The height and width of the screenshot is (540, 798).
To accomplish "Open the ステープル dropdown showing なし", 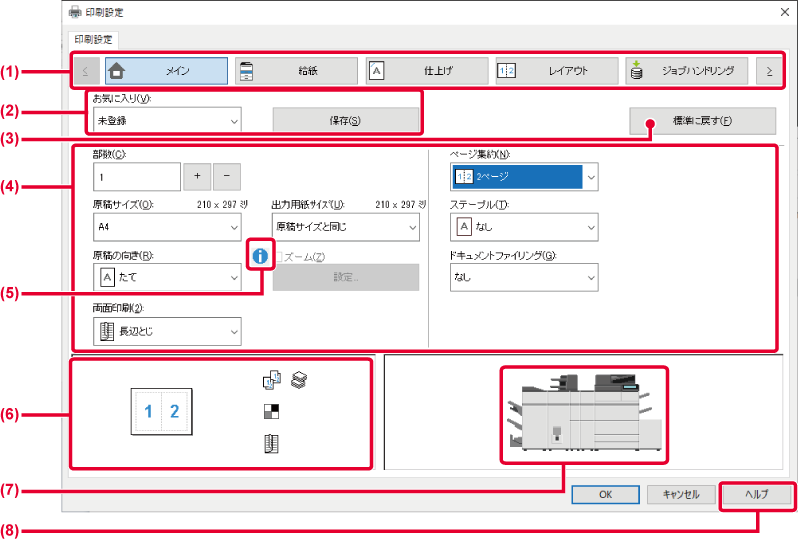I will [x=524, y=227].
